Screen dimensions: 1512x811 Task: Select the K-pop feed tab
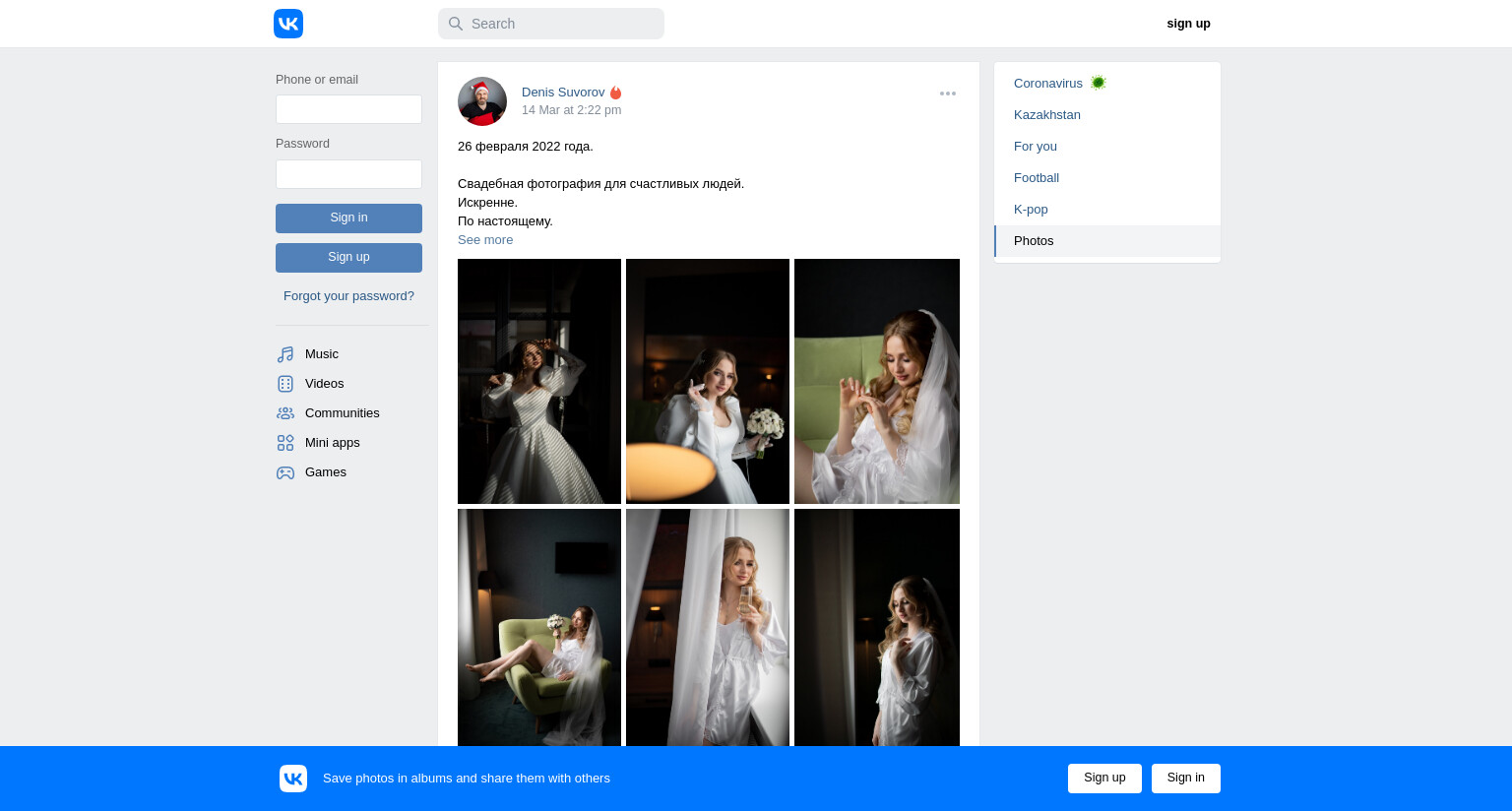point(1107,210)
